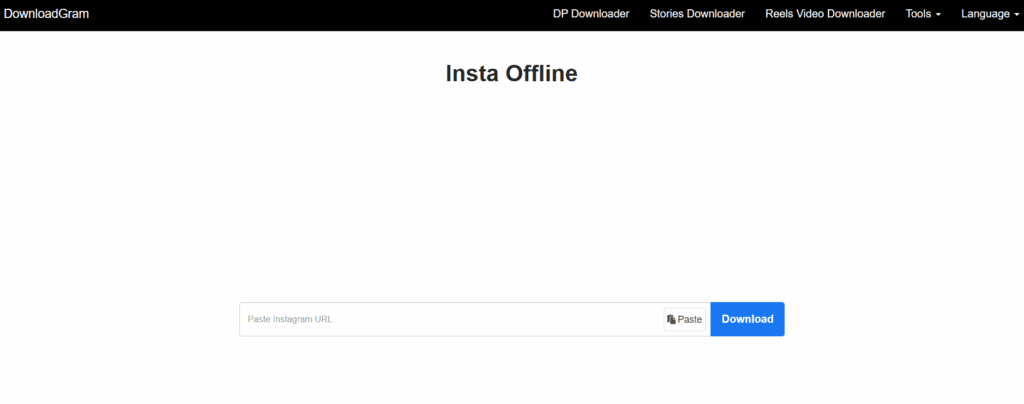Click the blue Download button
This screenshot has width=1024, height=404.
(x=747, y=319)
